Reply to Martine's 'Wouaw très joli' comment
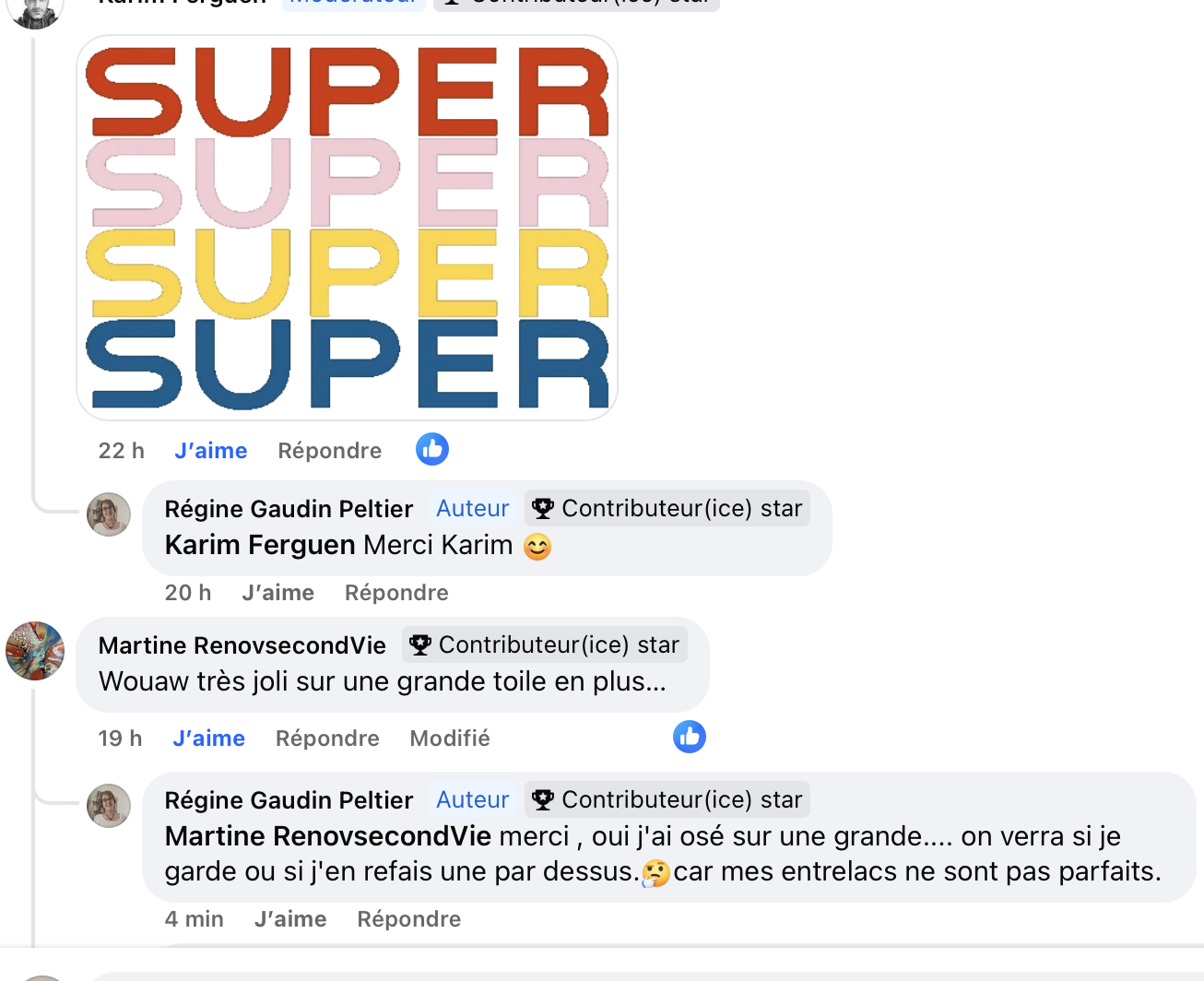Viewport: 1204px width, 981px height. [x=327, y=739]
